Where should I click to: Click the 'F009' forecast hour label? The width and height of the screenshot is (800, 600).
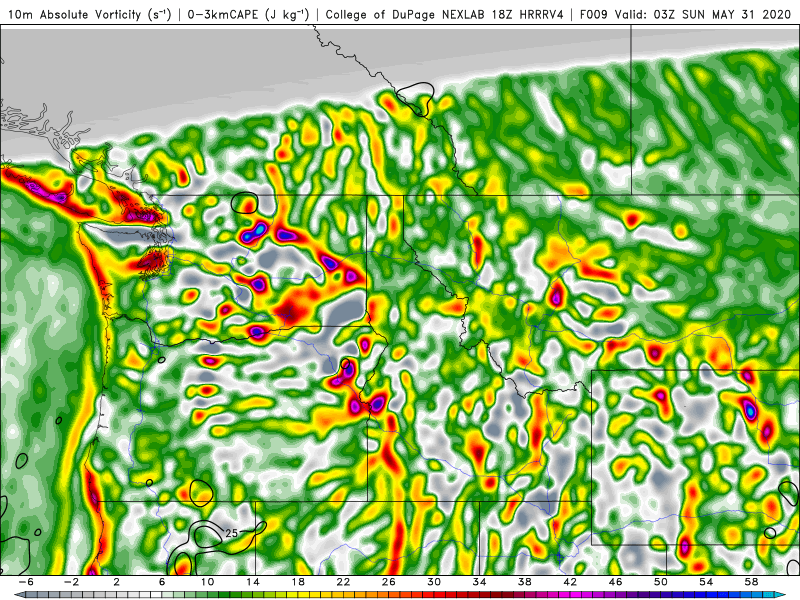[593, 14]
